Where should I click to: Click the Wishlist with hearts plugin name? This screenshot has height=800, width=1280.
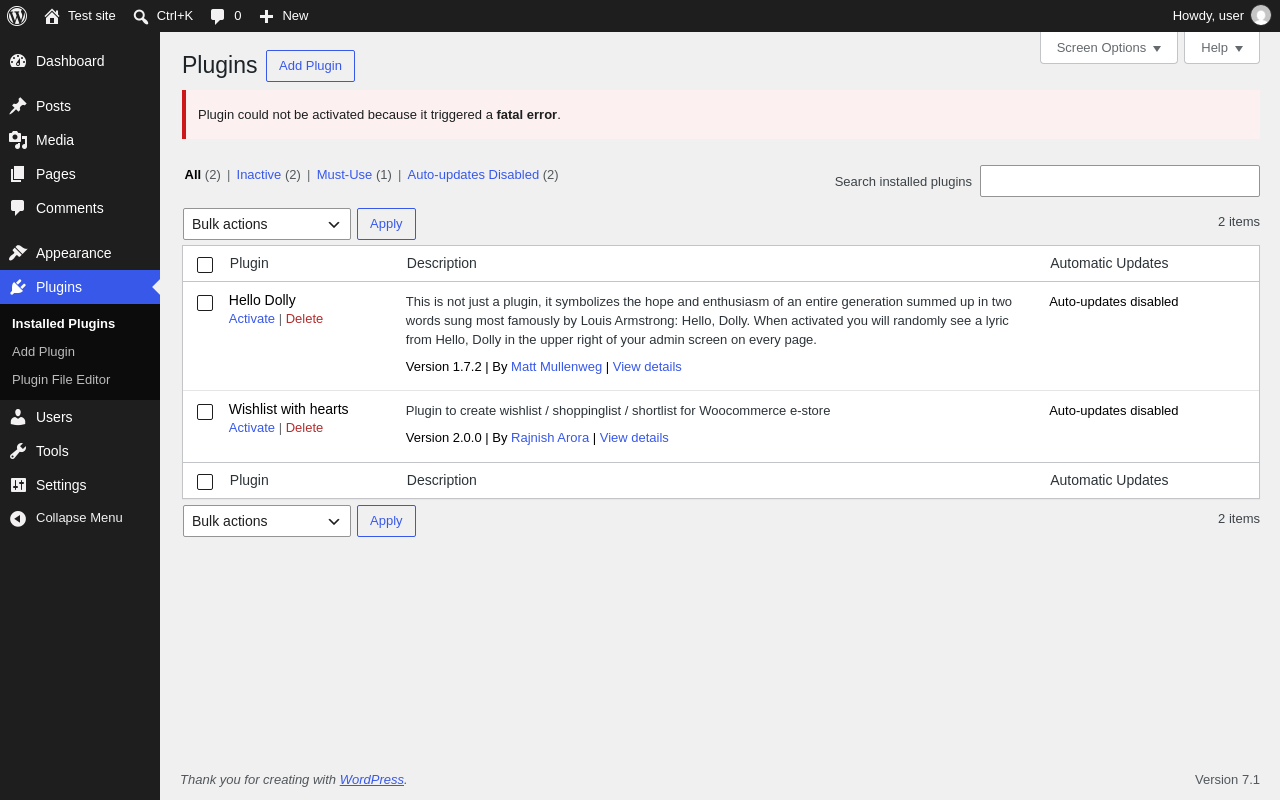(289, 409)
